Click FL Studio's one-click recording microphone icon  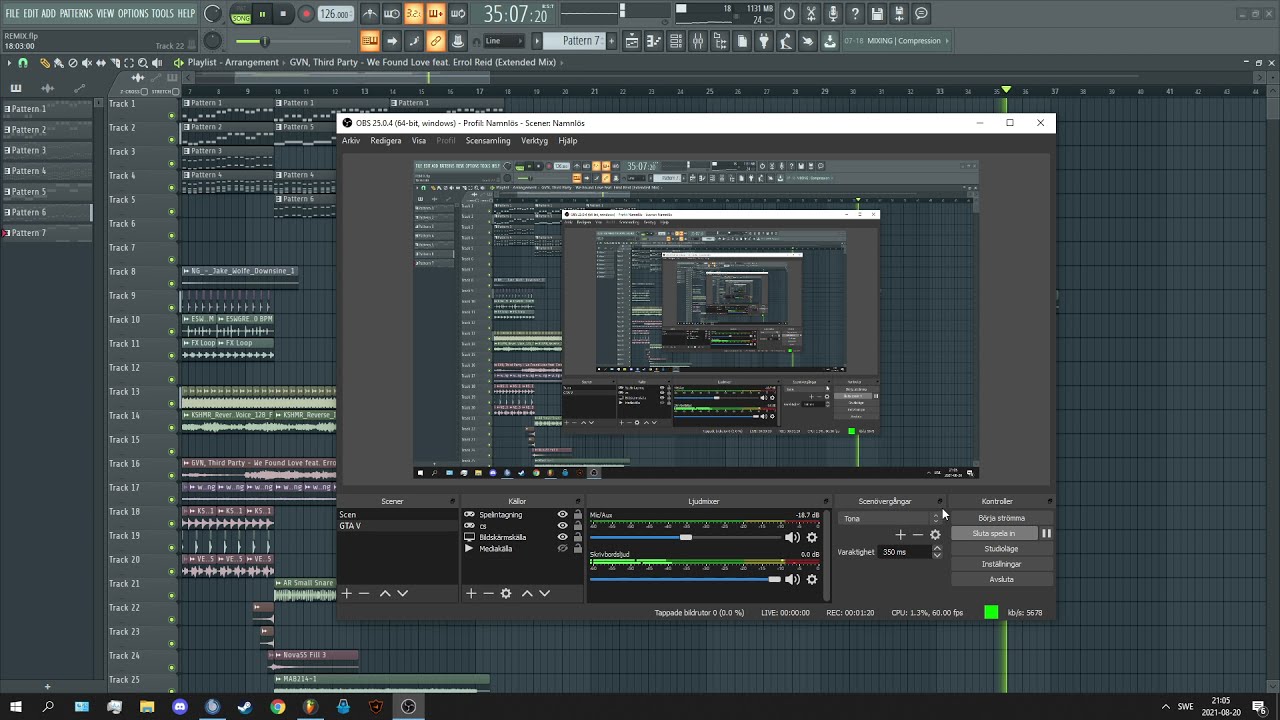(x=833, y=14)
